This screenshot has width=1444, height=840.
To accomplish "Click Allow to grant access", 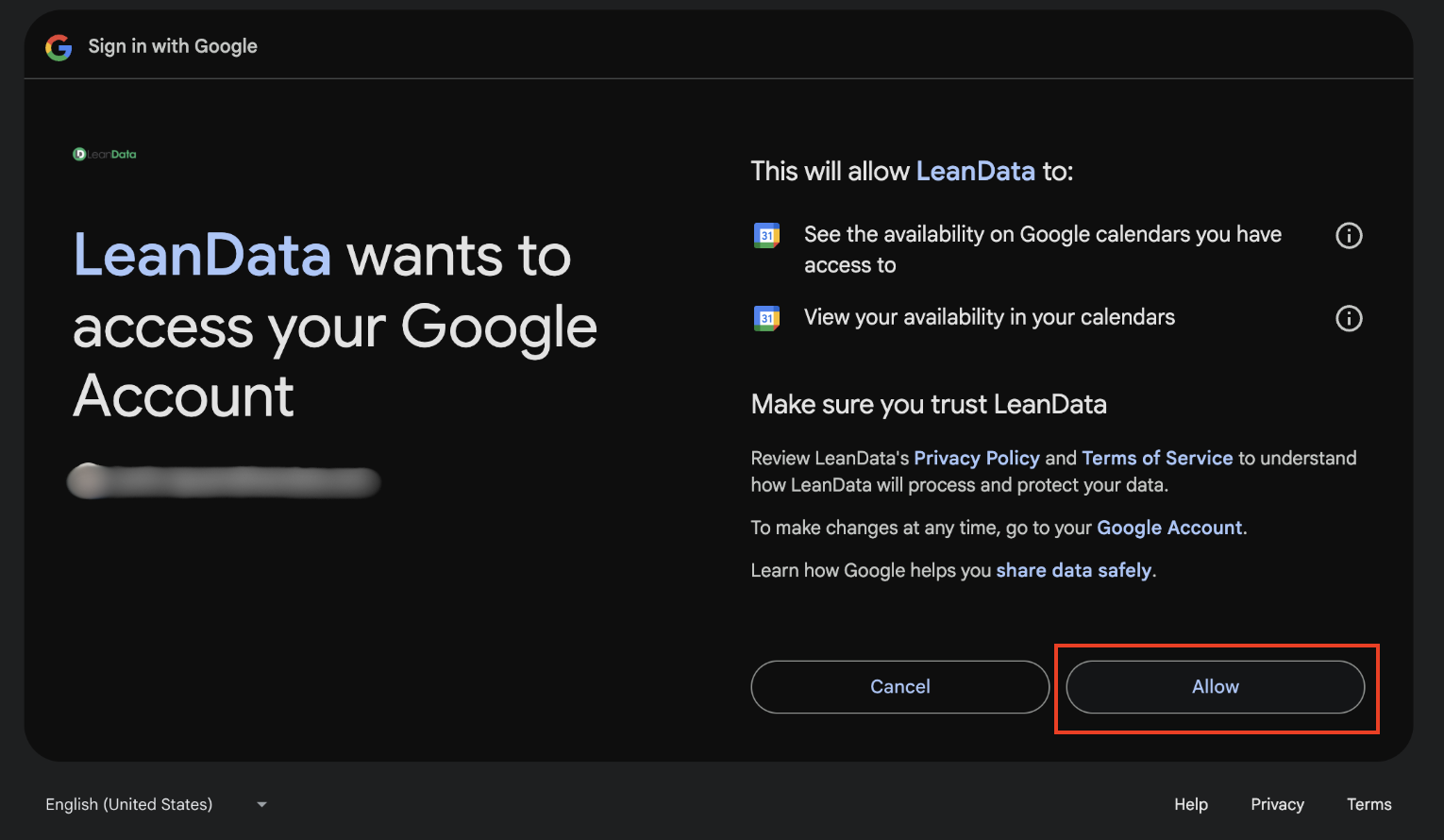I will click(1215, 687).
